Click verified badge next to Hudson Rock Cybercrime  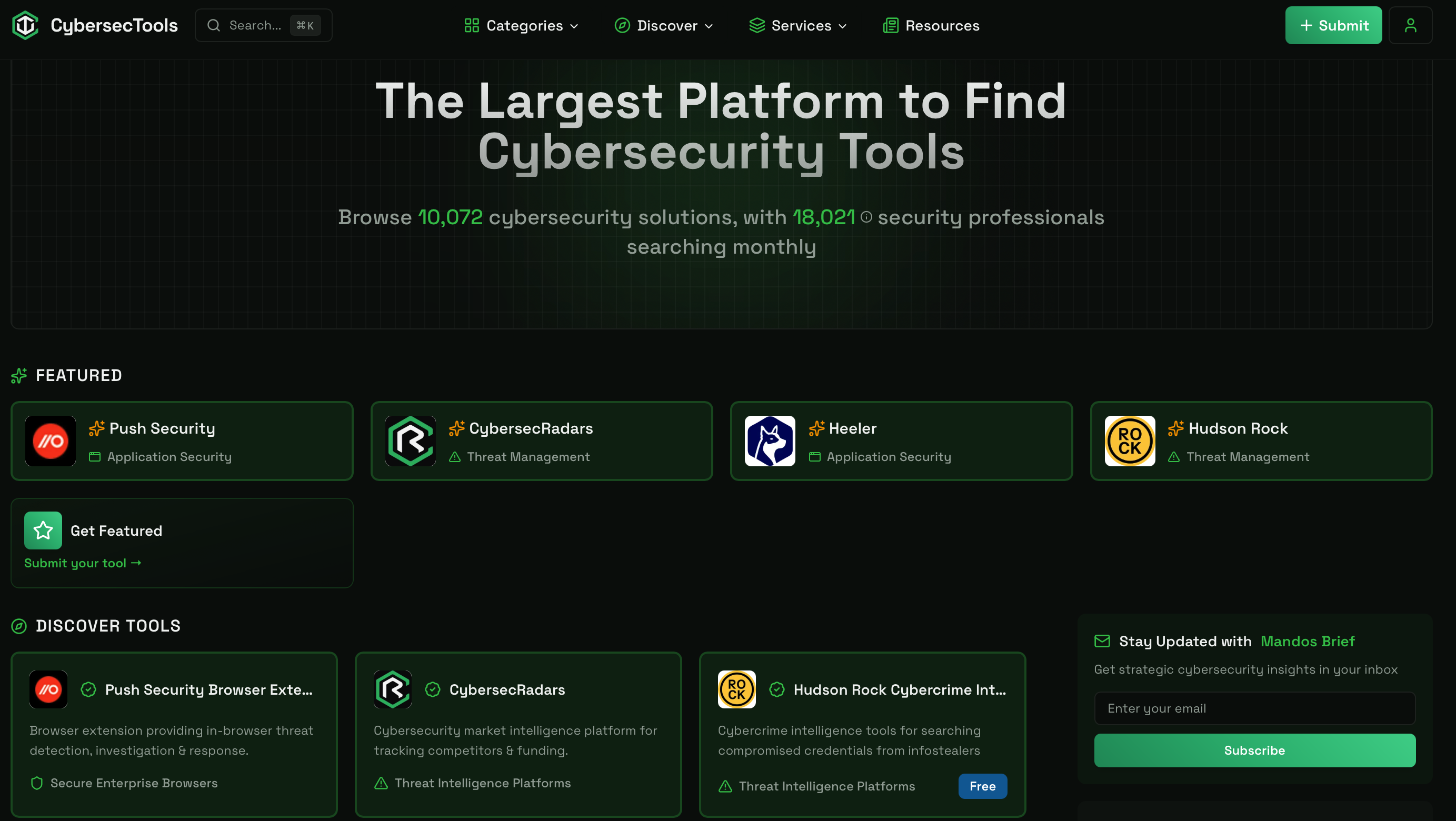(x=776, y=689)
